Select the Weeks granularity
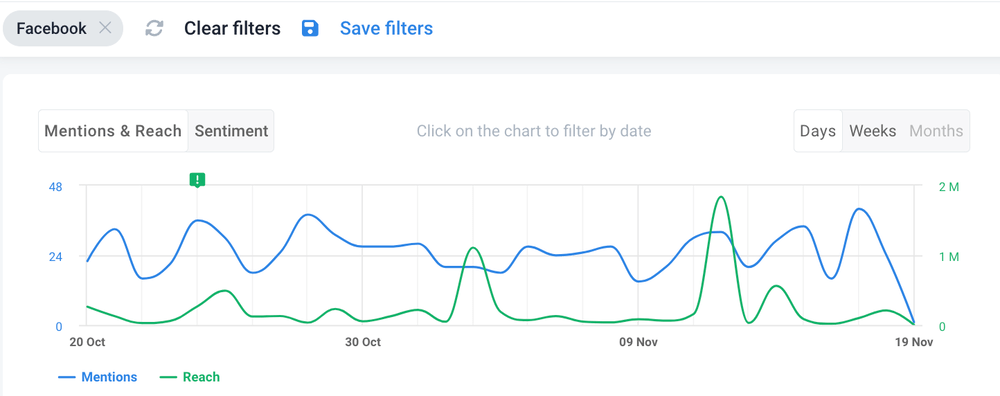The height and width of the screenshot is (396, 1000). click(x=872, y=131)
